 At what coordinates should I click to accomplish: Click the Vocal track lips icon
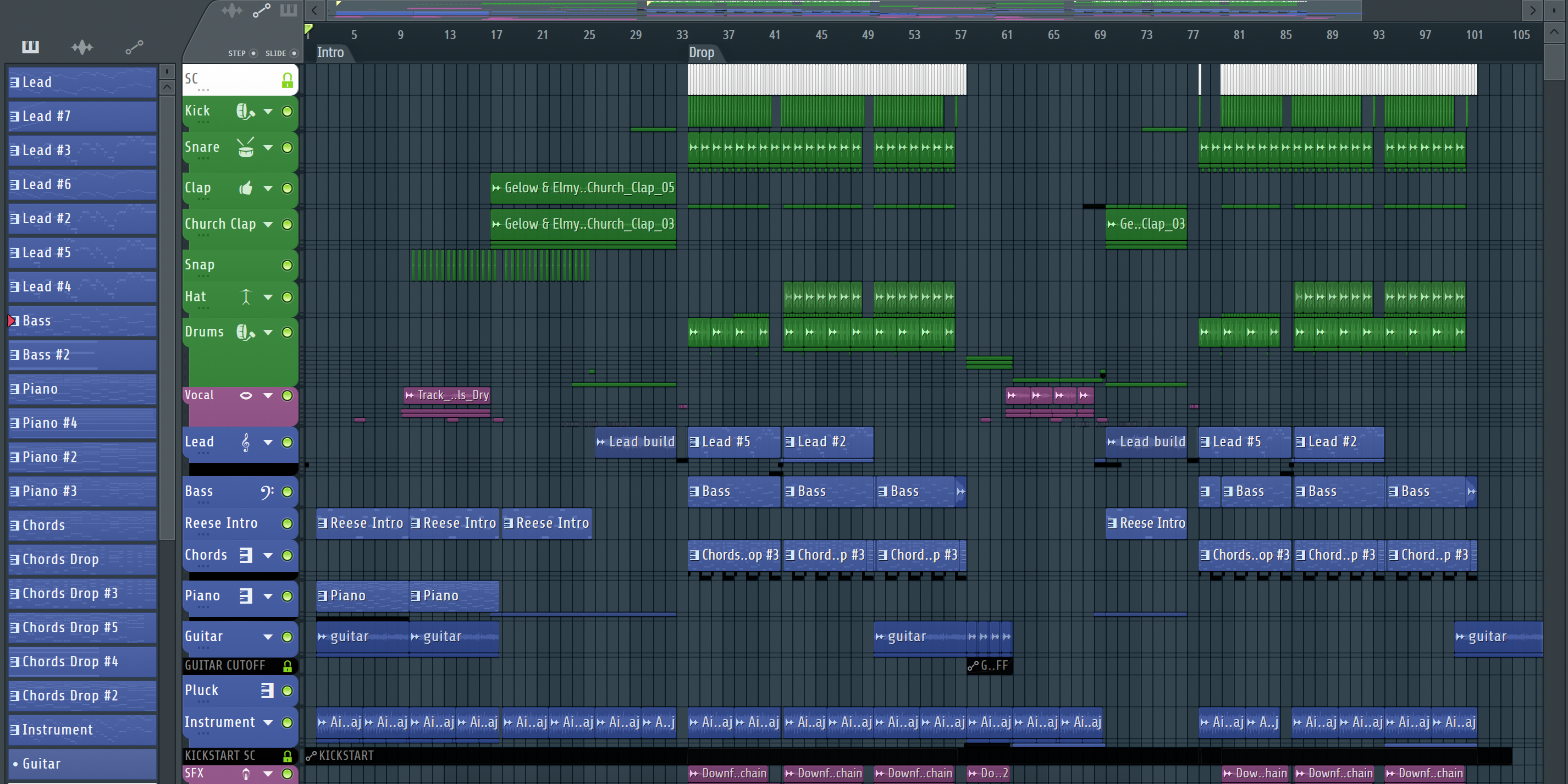[x=245, y=395]
